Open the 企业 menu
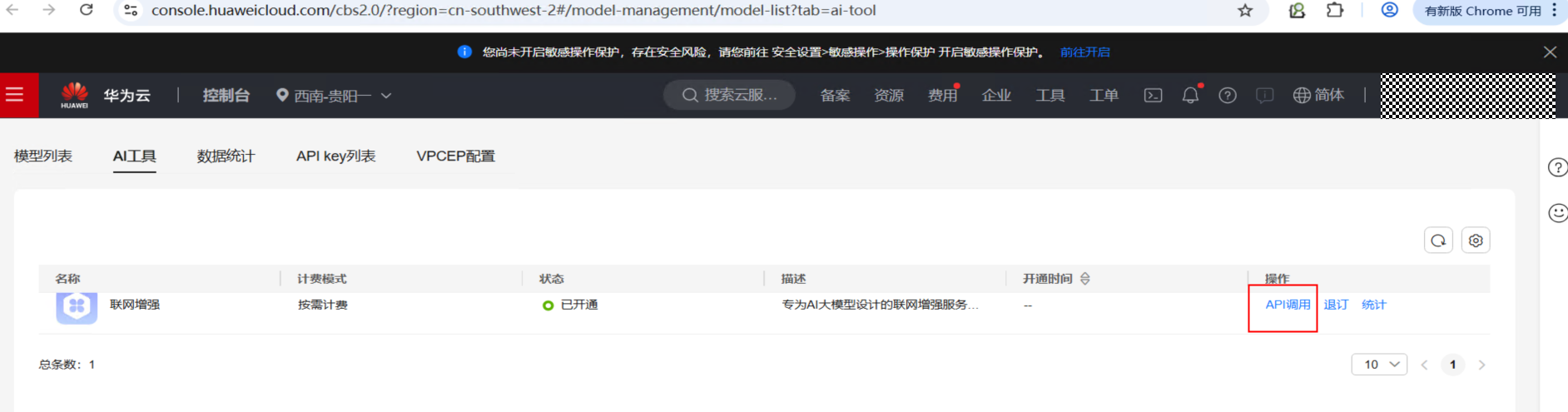1568x412 pixels. point(996,95)
